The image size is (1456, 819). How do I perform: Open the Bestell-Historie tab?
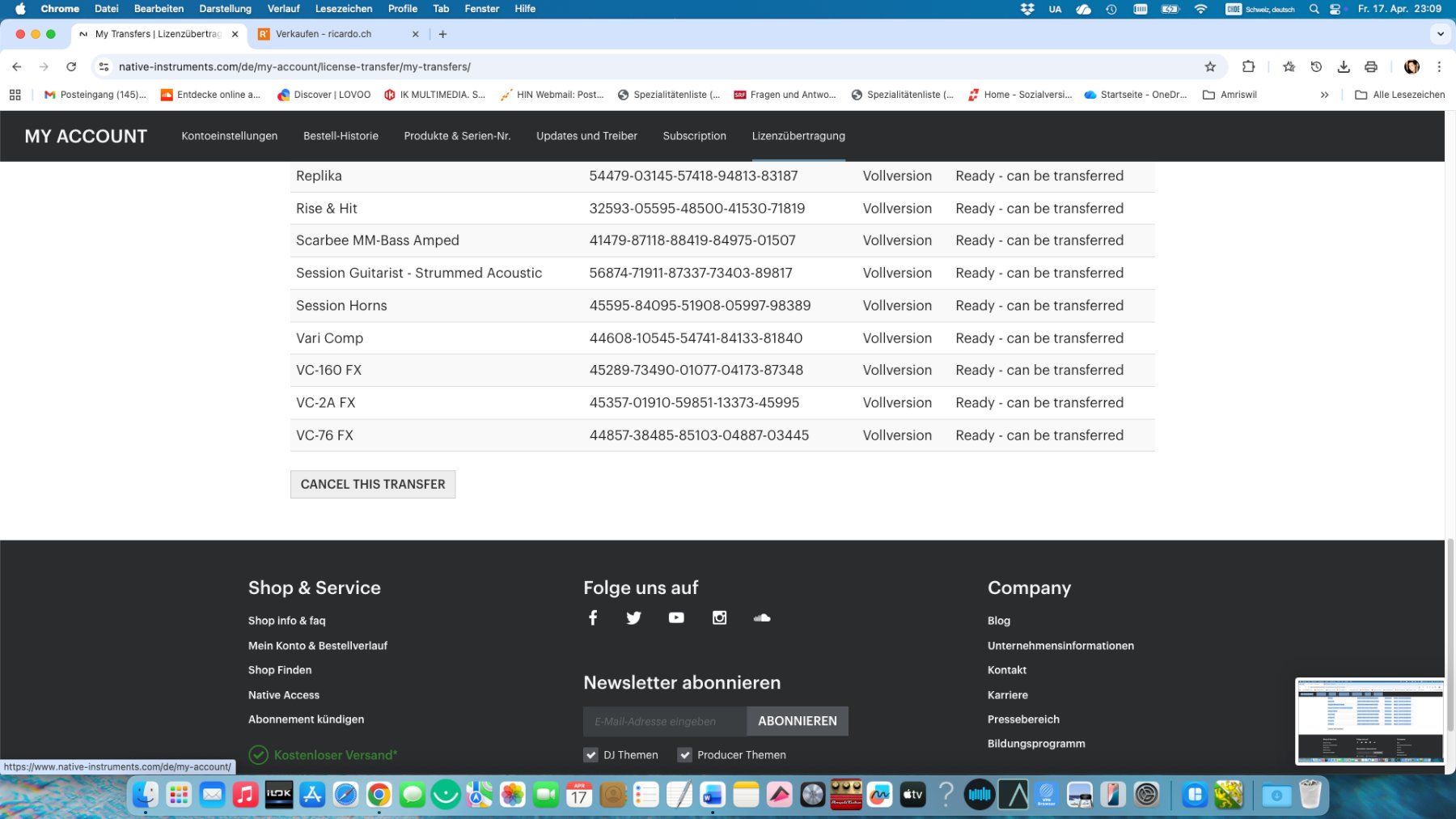point(341,136)
